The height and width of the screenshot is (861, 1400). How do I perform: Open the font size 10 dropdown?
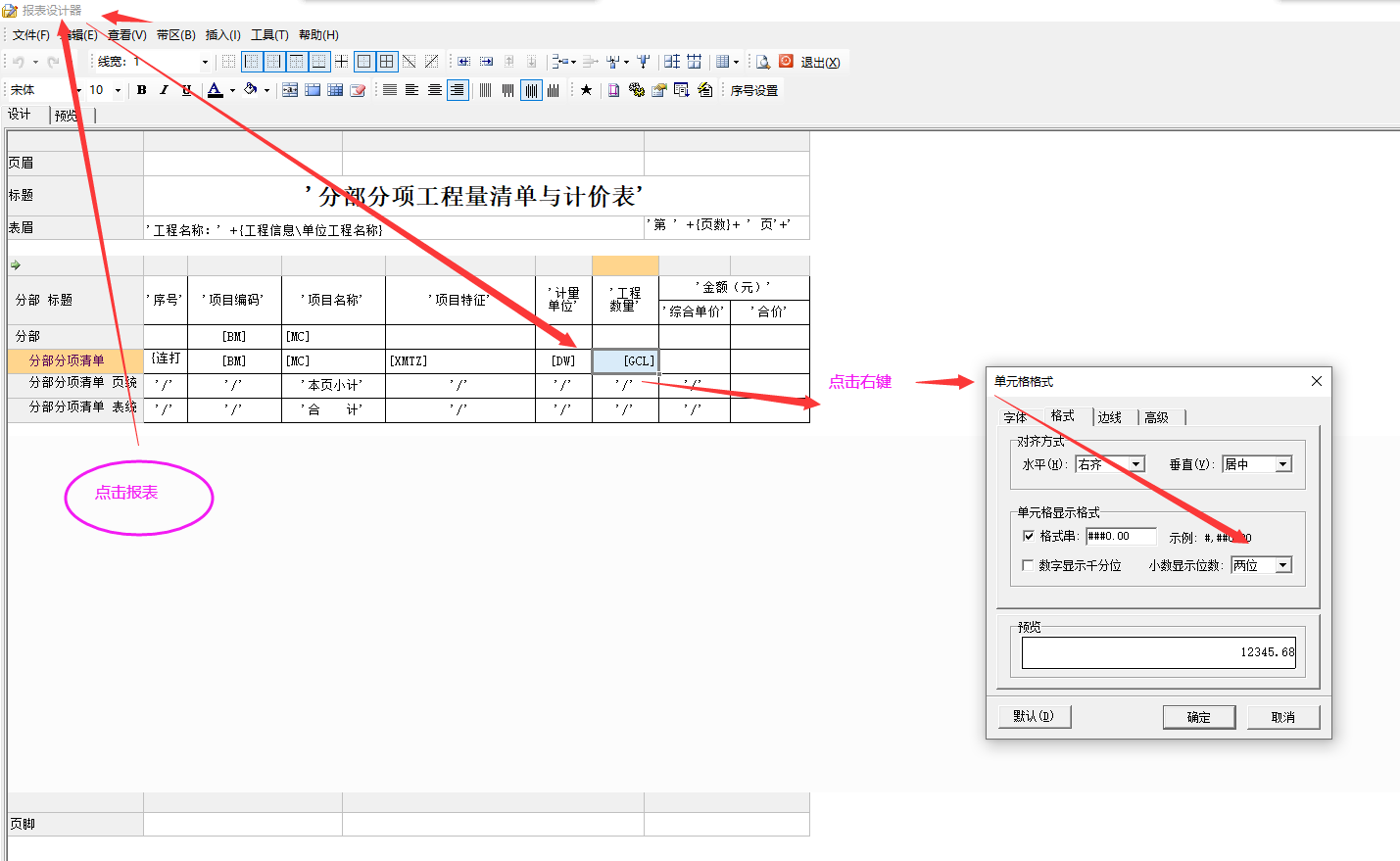pyautogui.click(x=118, y=90)
